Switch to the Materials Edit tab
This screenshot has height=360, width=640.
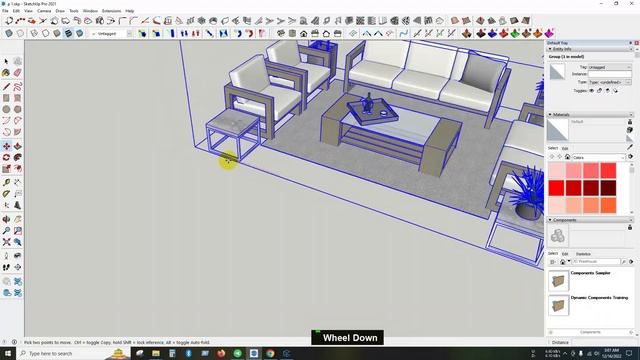click(x=565, y=148)
